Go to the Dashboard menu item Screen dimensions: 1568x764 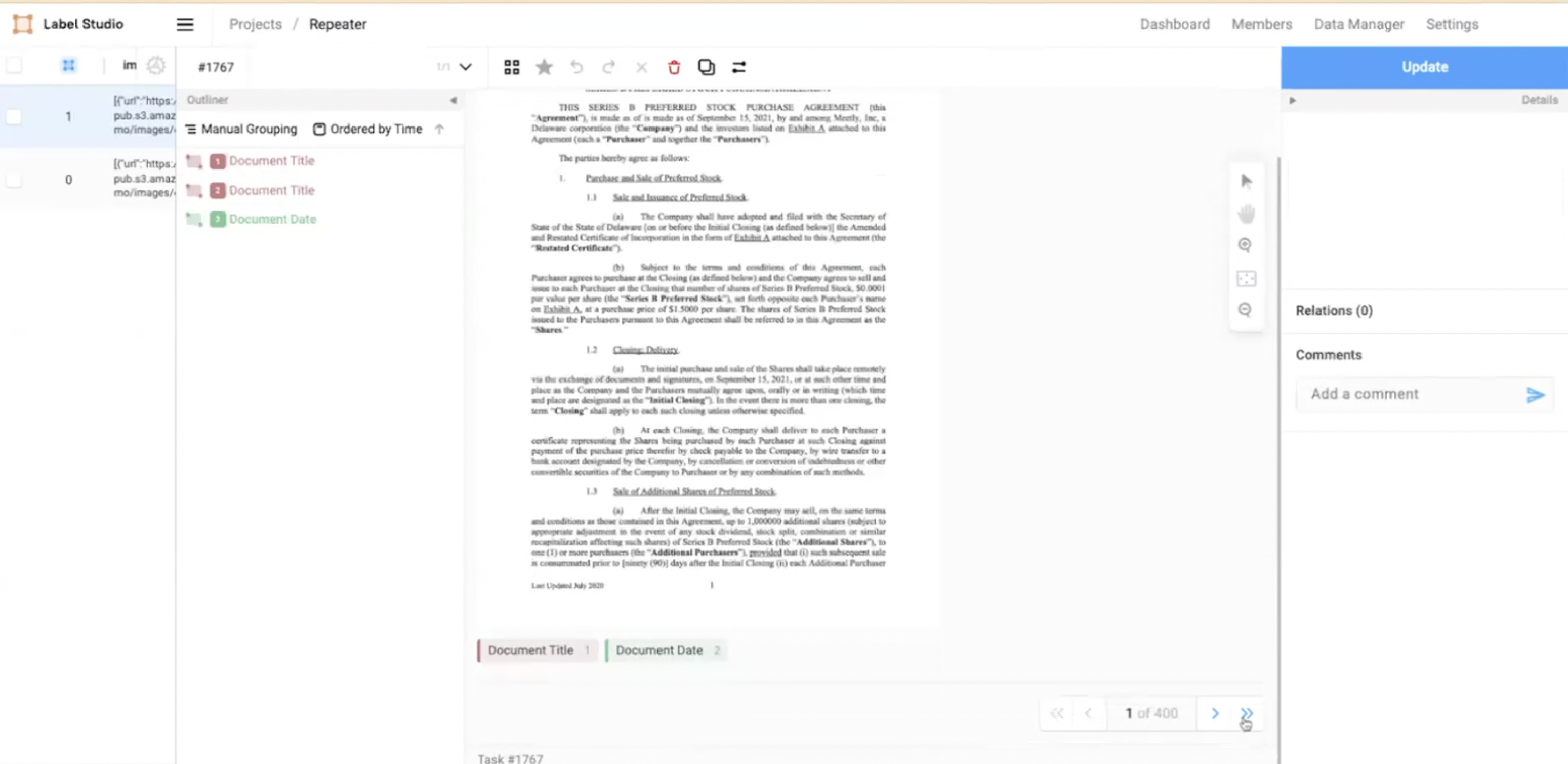point(1174,24)
